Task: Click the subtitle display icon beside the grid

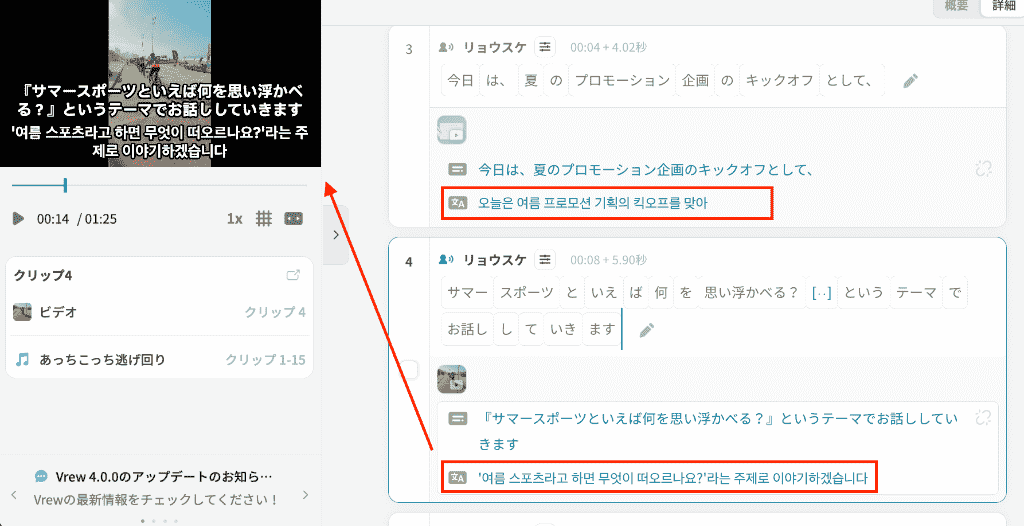Action: 293,219
